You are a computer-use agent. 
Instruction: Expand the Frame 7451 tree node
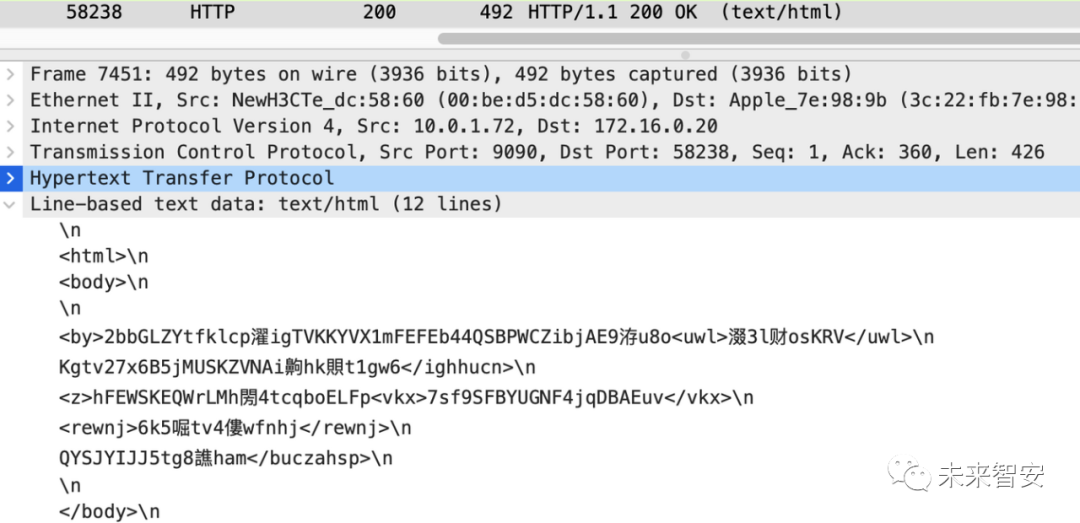coord(9,75)
